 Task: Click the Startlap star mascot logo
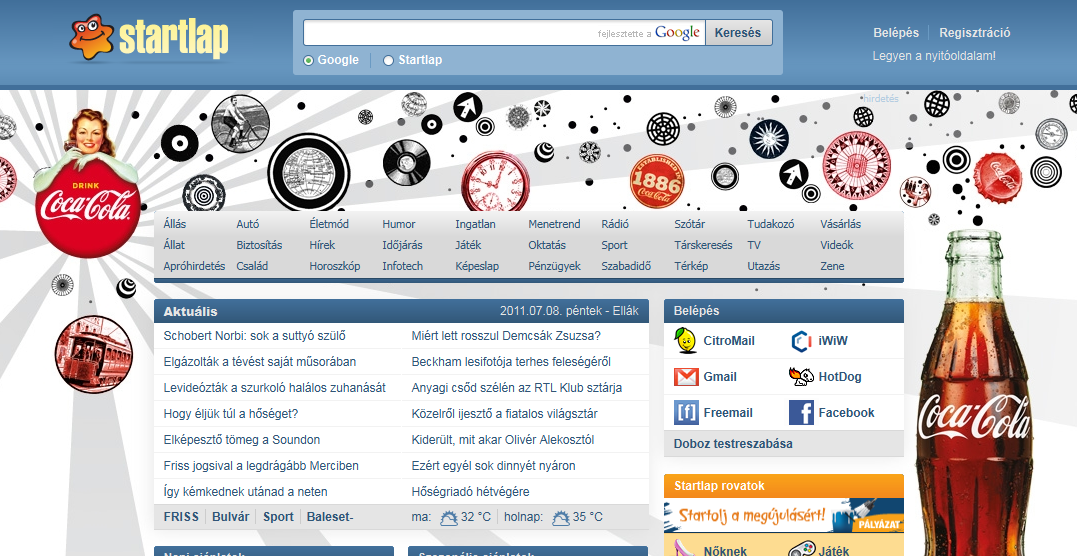(91, 36)
